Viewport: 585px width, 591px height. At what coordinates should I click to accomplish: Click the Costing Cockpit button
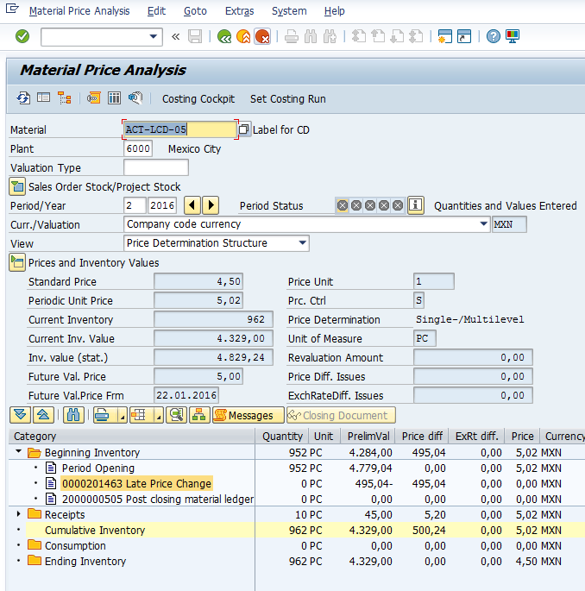pos(198,99)
